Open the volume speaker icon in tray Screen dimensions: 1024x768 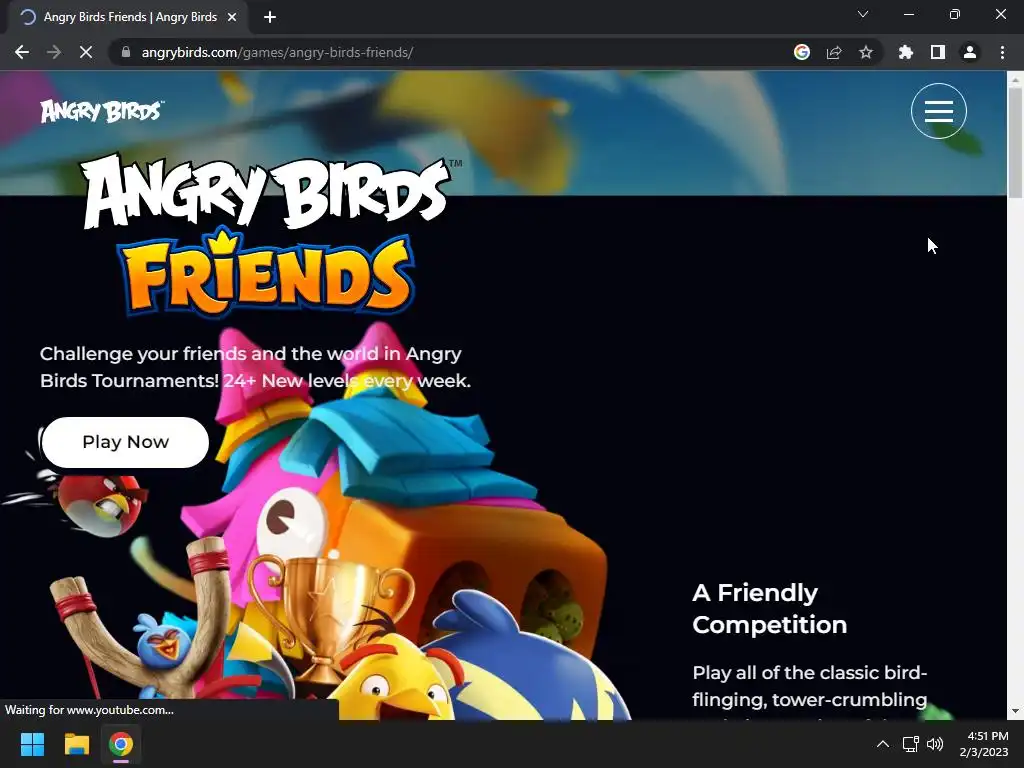pos(935,744)
